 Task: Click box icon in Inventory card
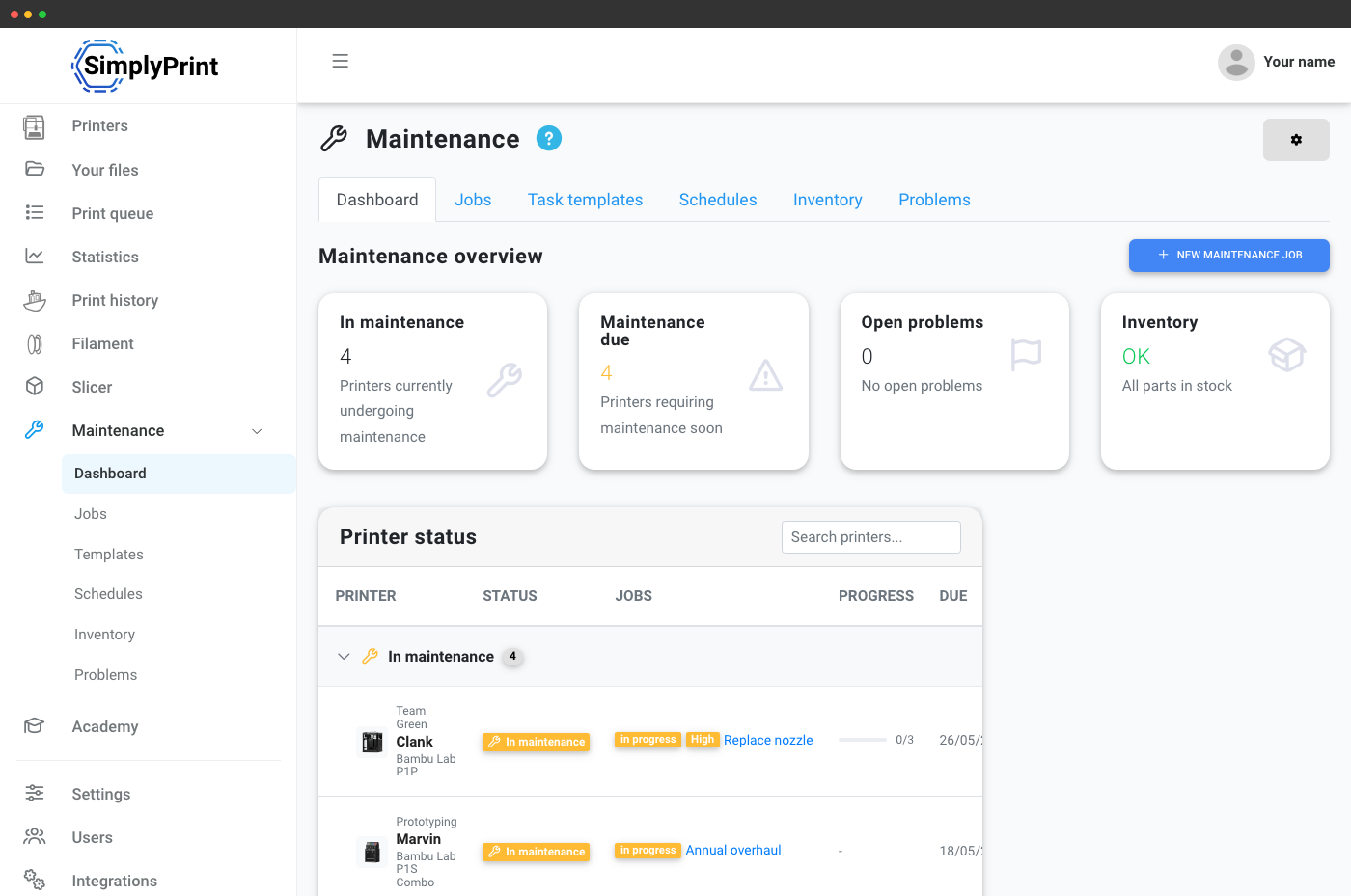1287,354
